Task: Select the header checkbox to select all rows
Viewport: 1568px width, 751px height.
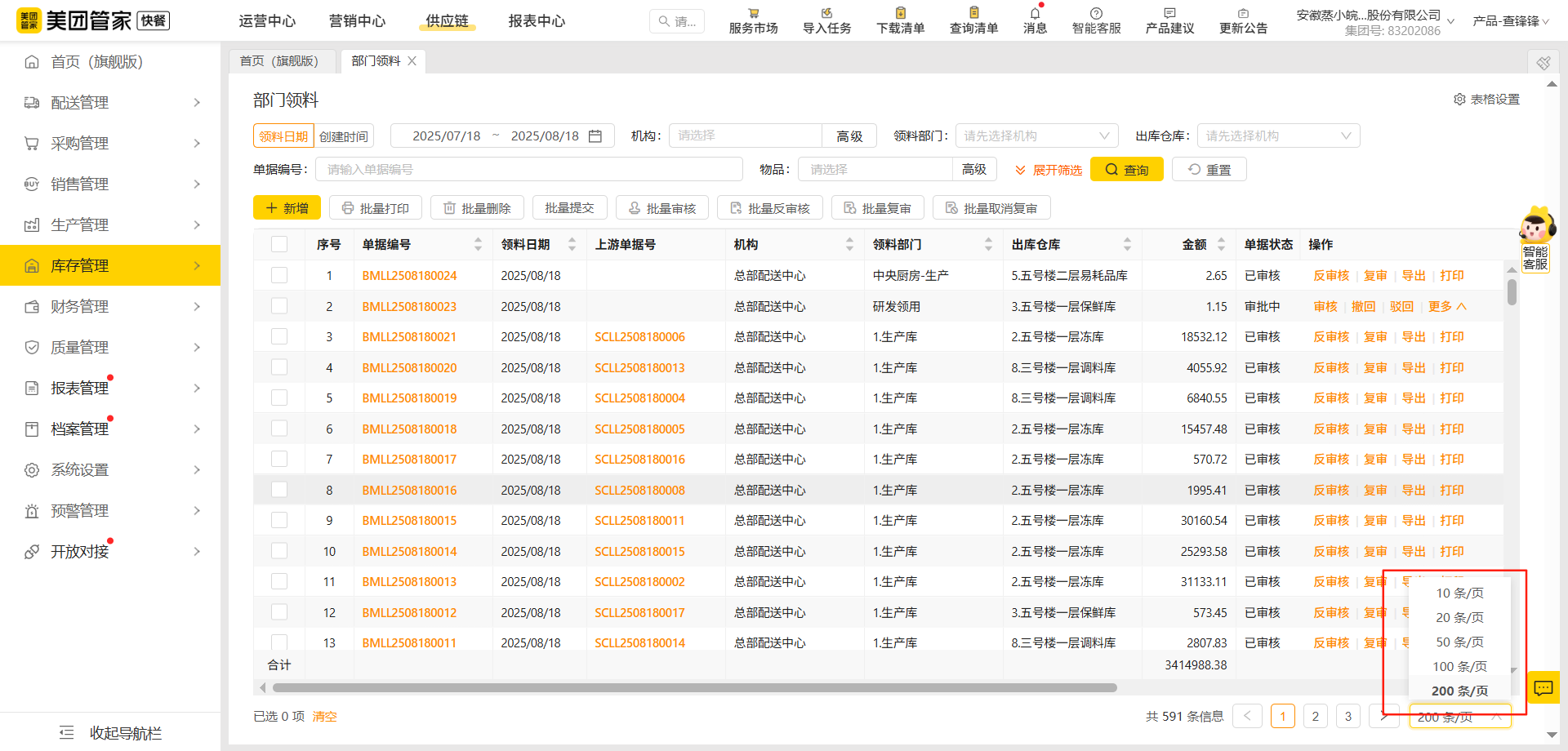Action: [279, 243]
